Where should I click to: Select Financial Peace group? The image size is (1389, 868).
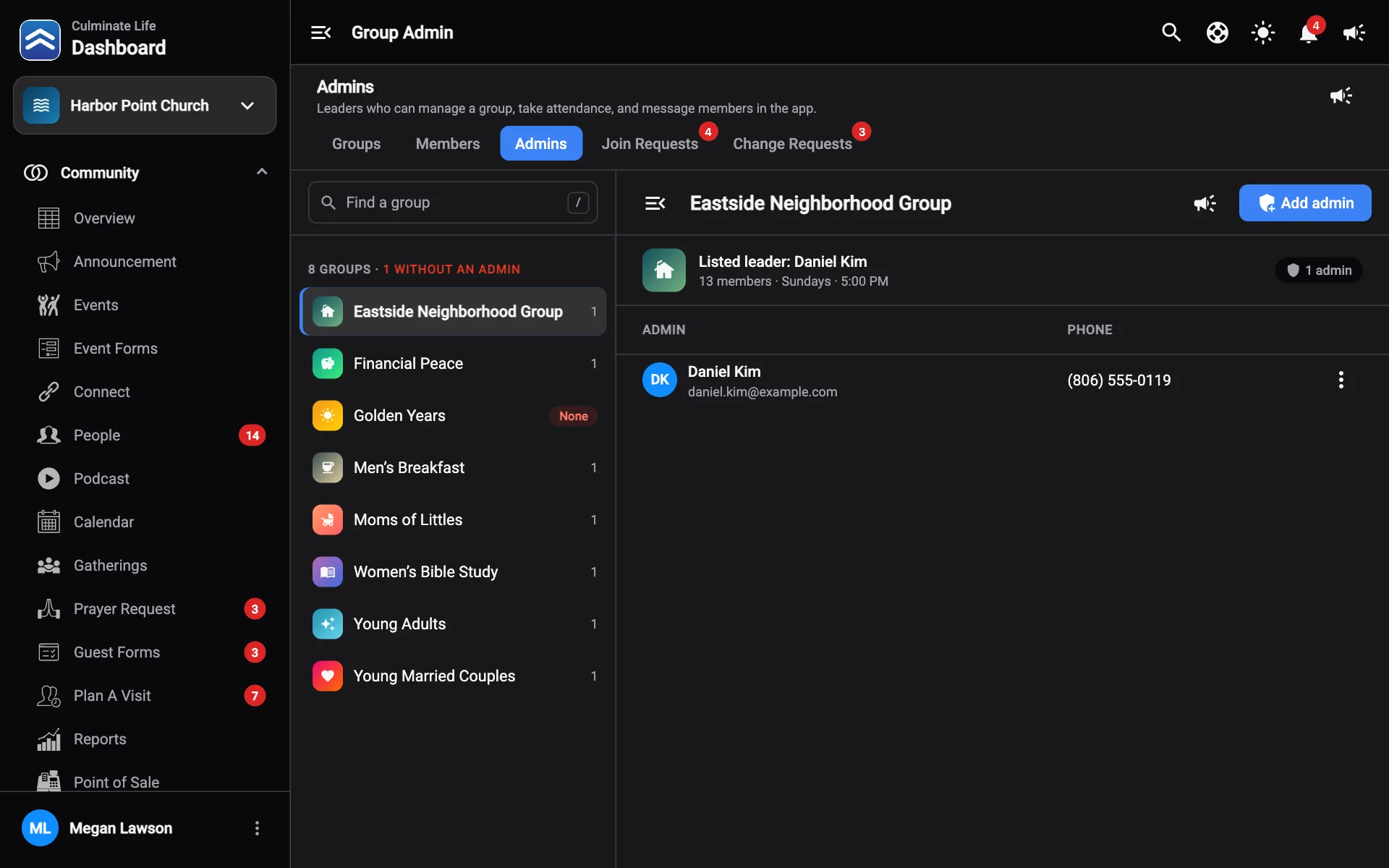pos(453,363)
